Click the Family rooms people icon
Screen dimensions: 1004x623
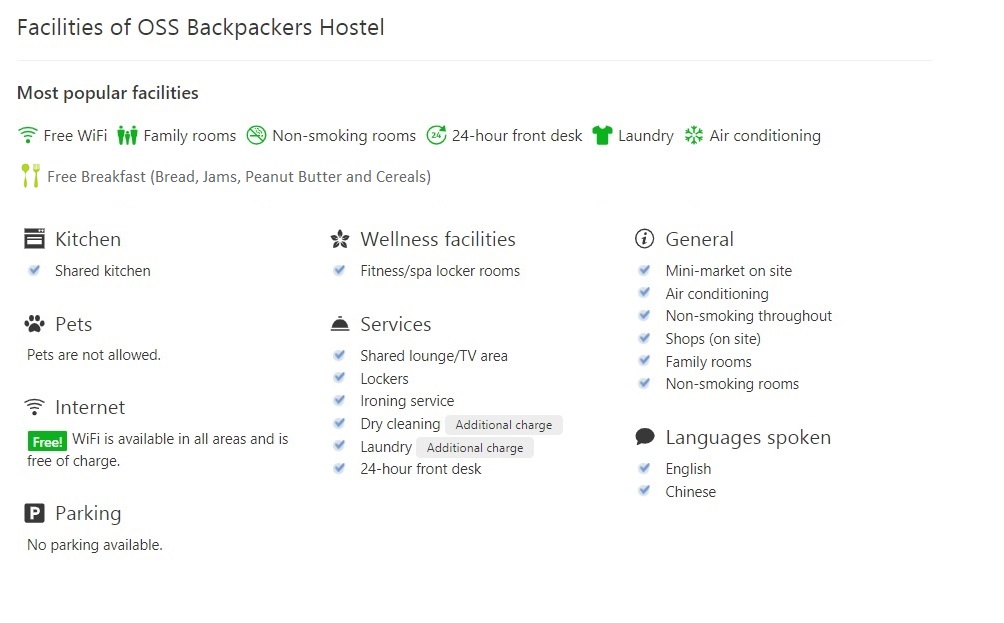[127, 136]
